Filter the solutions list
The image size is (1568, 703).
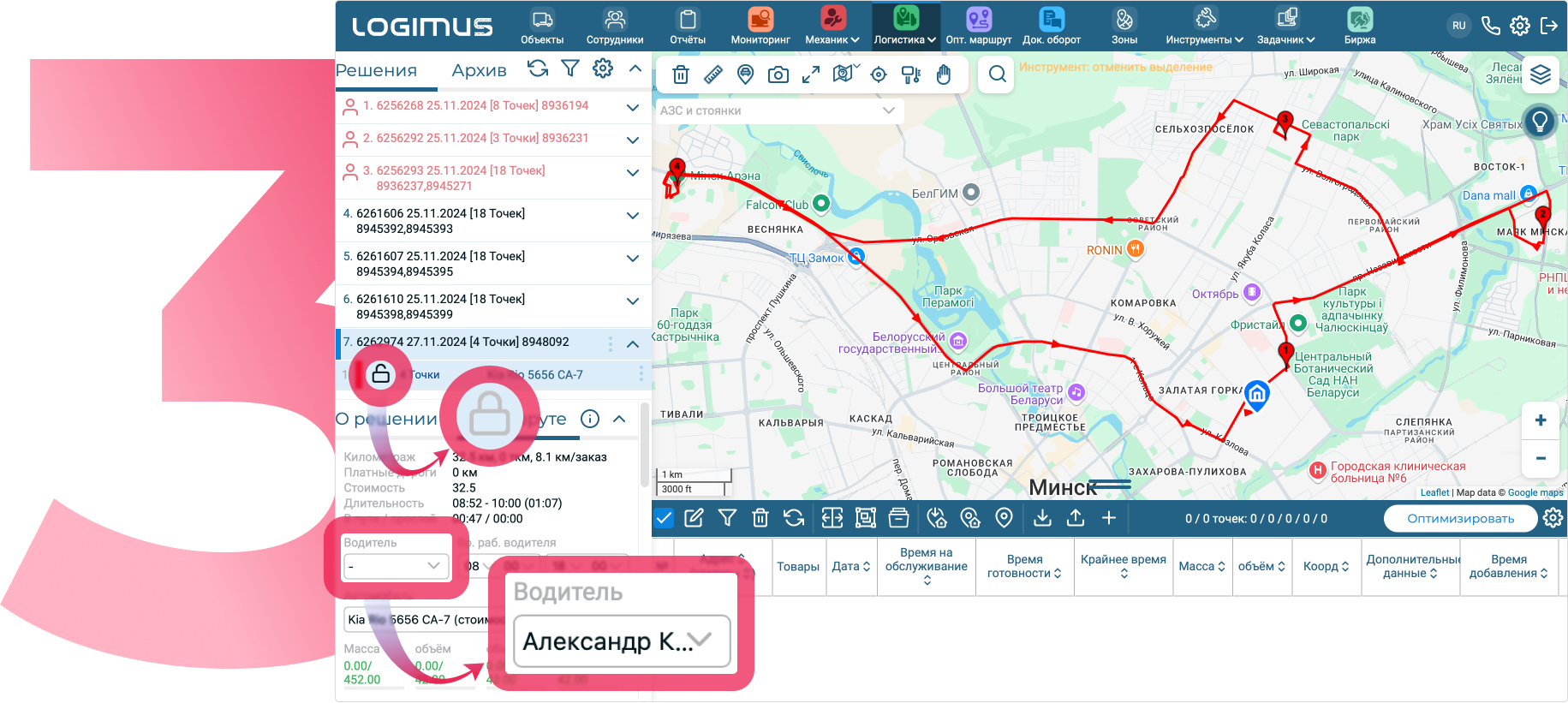[570, 69]
